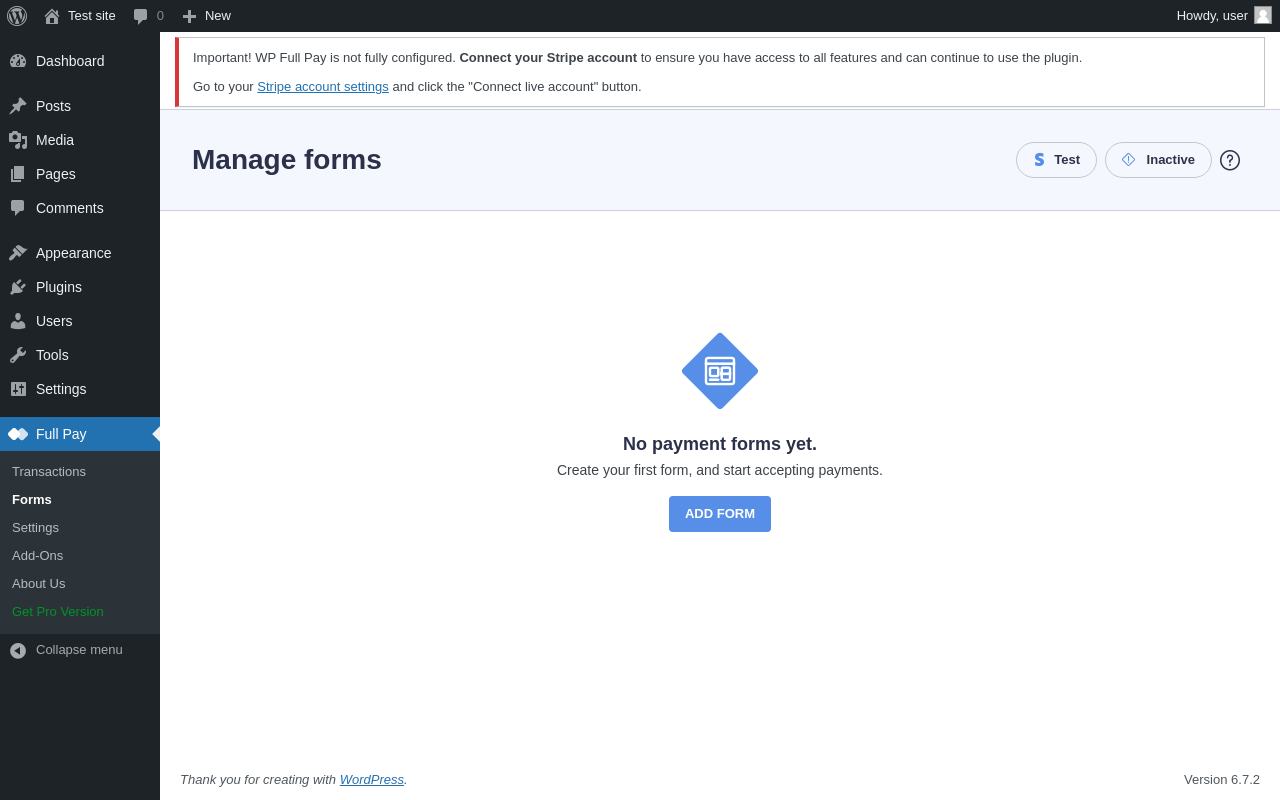Click the WordPress logo icon
The height and width of the screenshot is (800, 1280).
pos(17,16)
